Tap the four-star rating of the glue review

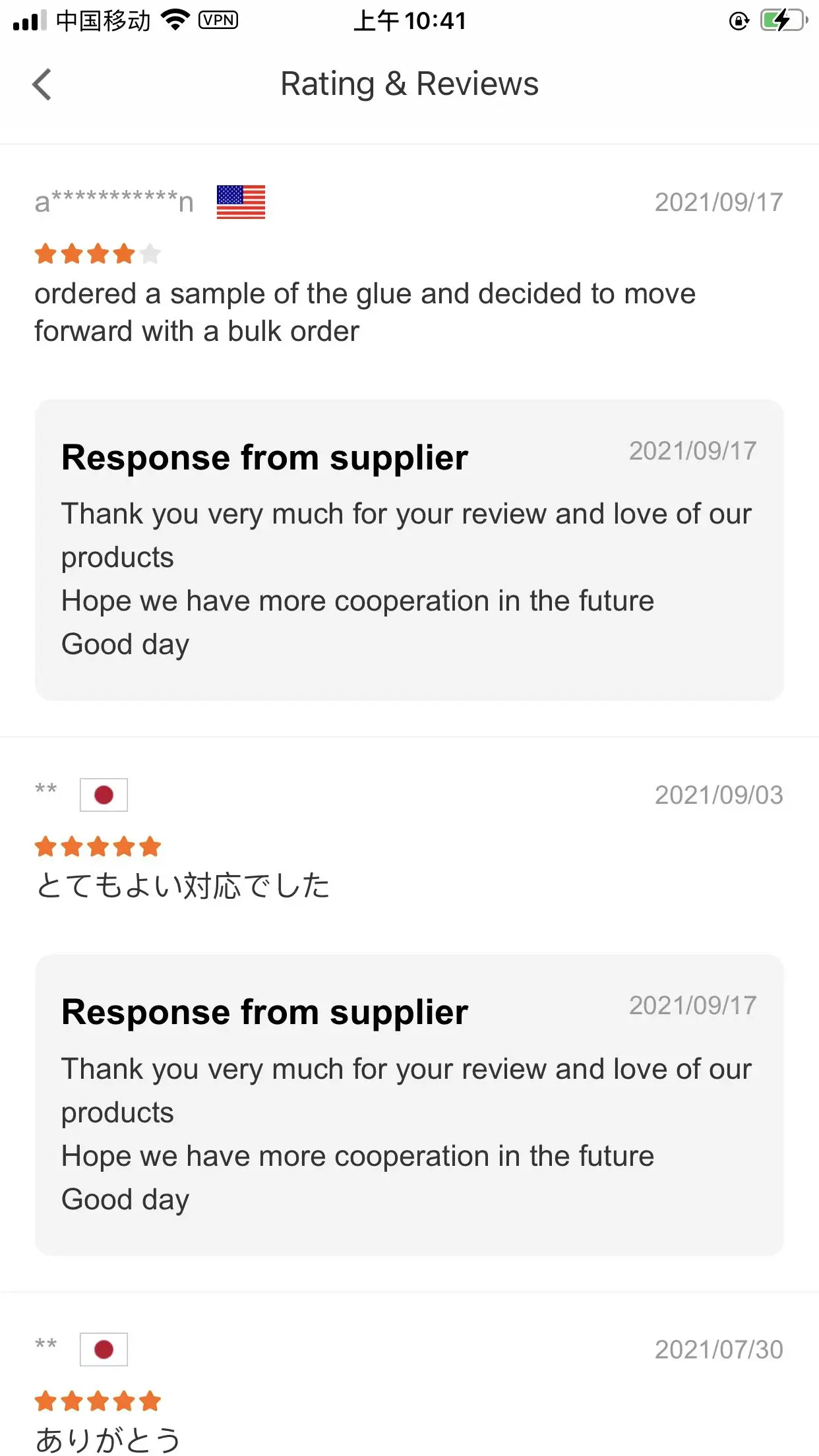point(98,254)
